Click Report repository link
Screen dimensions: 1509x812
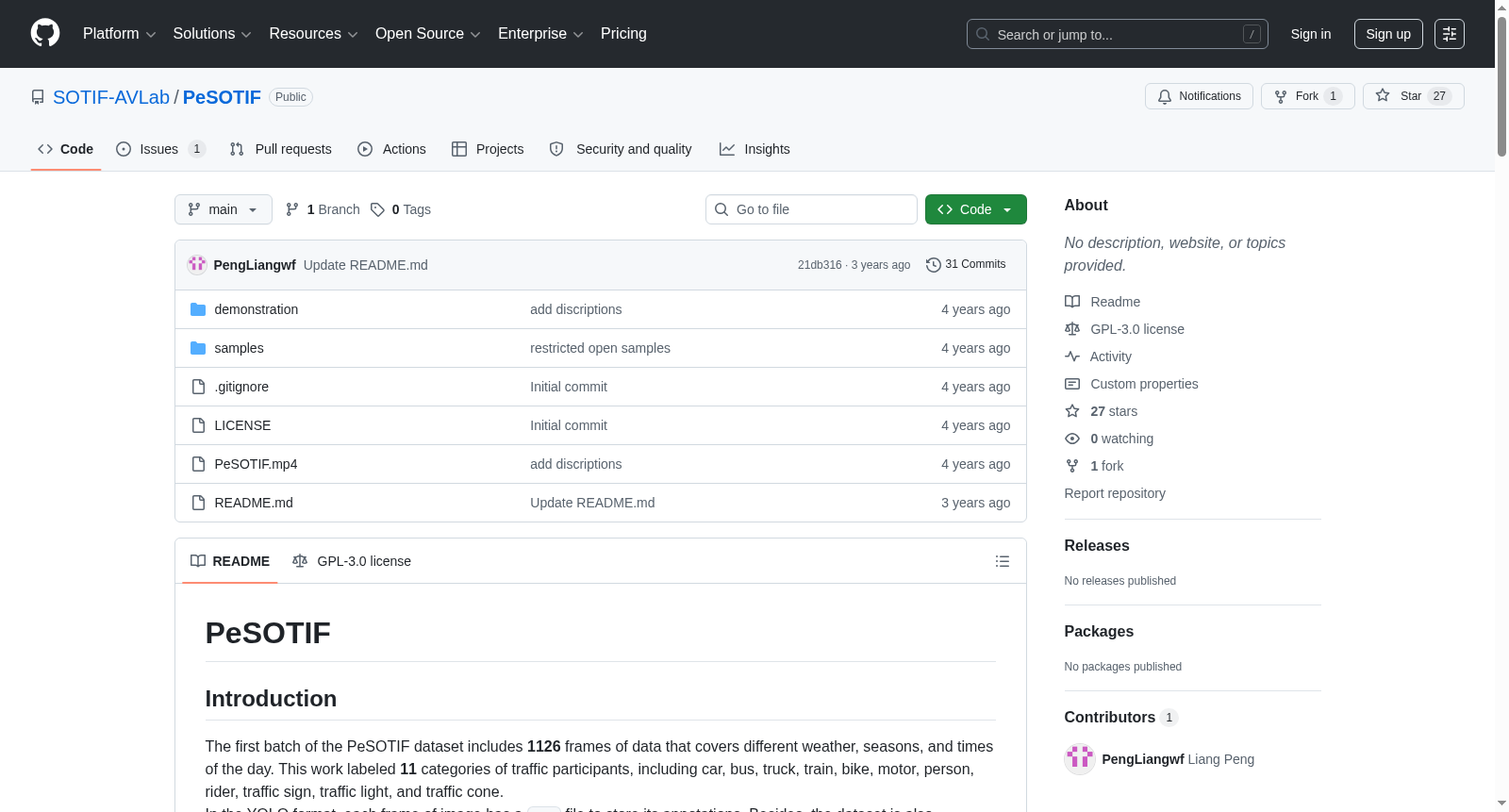click(1115, 493)
